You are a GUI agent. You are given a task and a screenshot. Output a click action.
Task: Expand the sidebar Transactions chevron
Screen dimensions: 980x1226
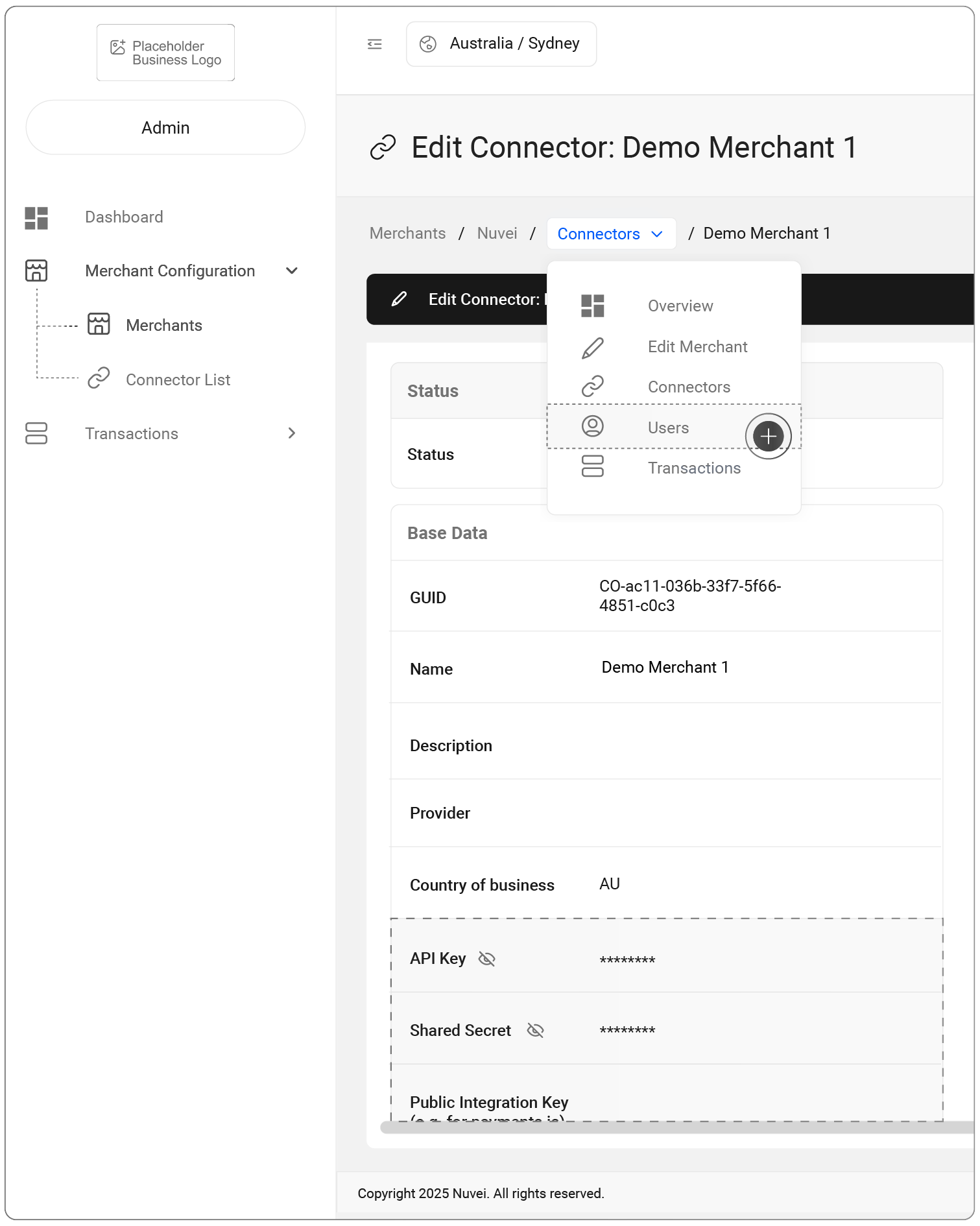[292, 433]
